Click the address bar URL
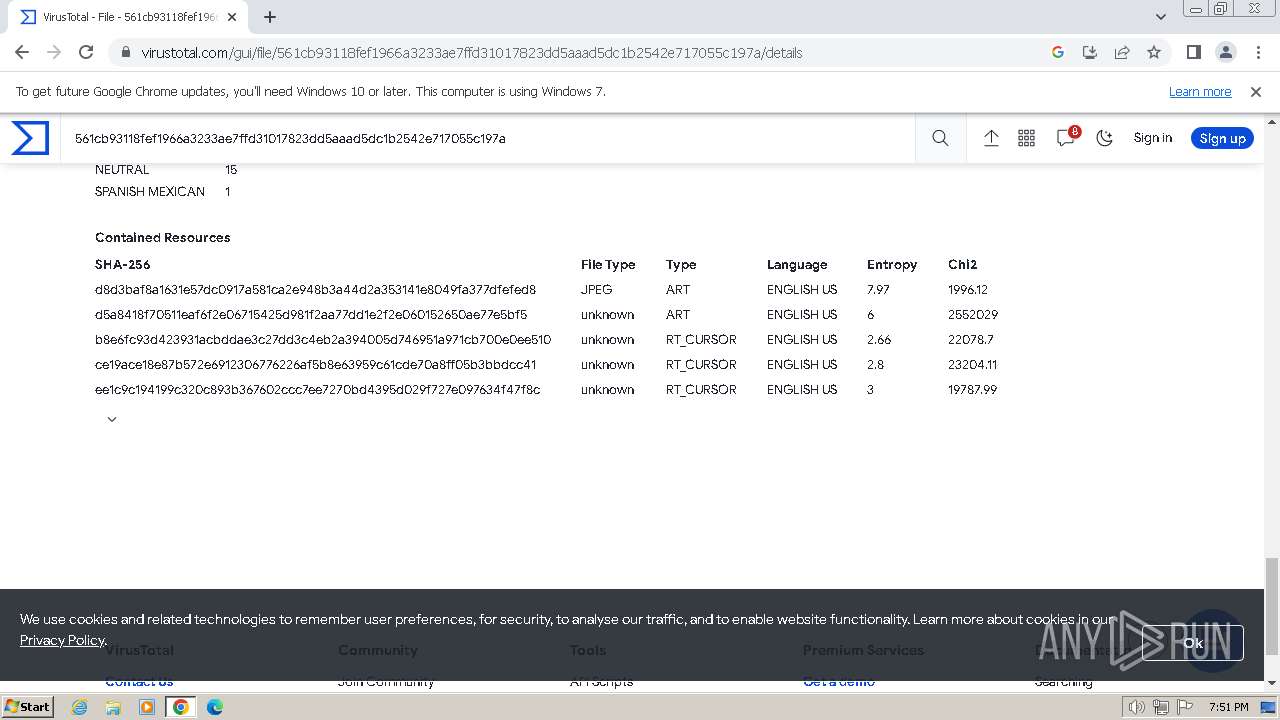This screenshot has height=720, width=1280. pos(472,53)
